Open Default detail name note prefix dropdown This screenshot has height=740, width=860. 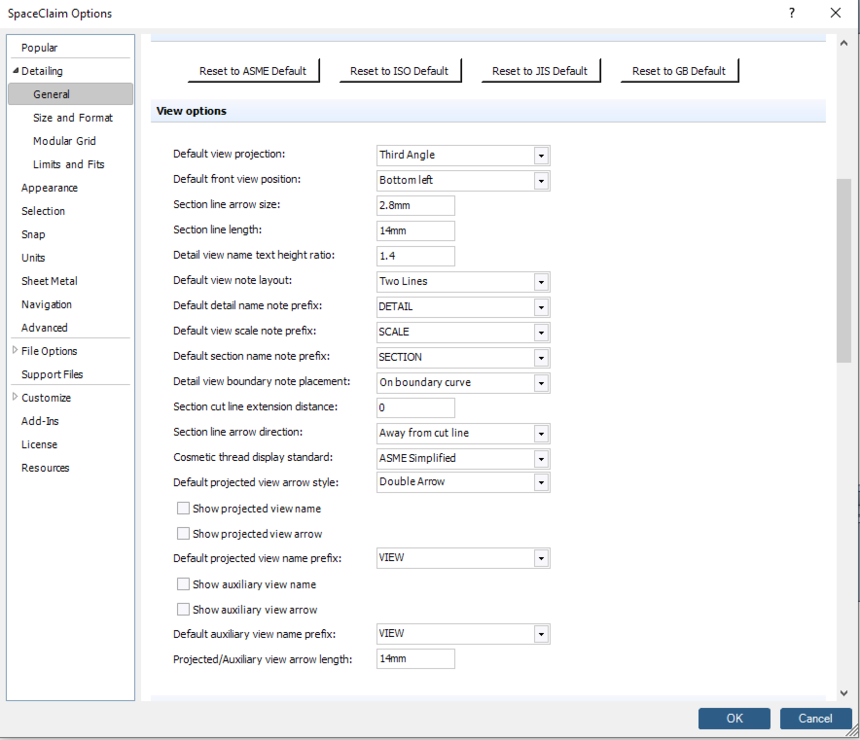pyautogui.click(x=541, y=307)
